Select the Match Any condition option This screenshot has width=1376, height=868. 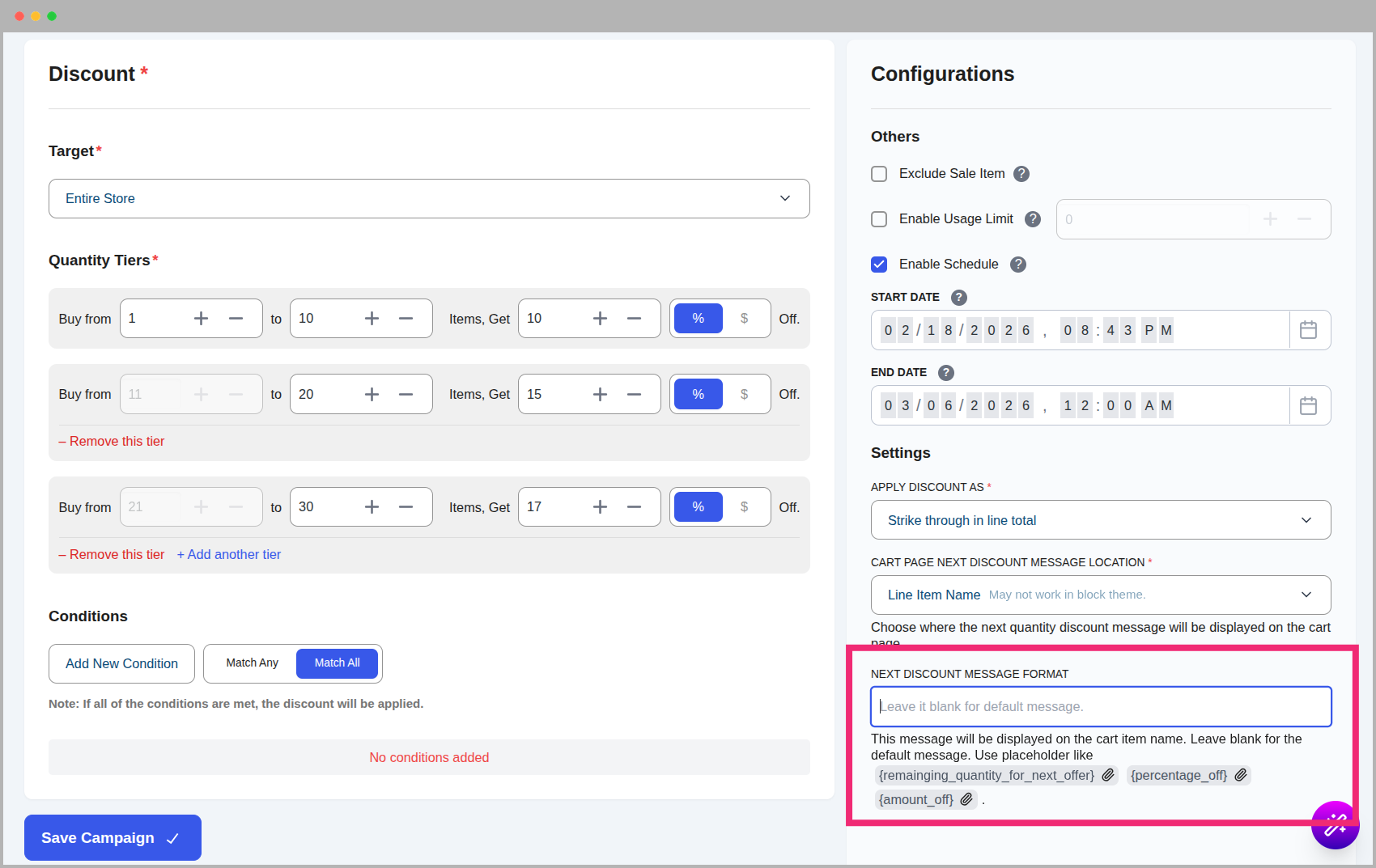(x=252, y=663)
